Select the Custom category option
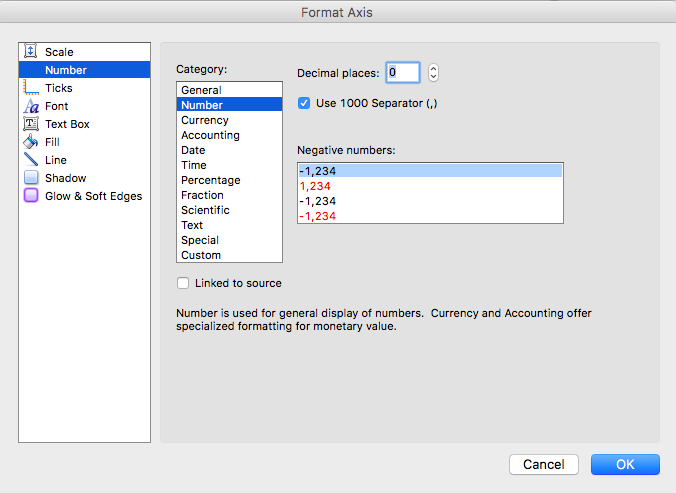This screenshot has height=493, width=676. click(x=201, y=255)
